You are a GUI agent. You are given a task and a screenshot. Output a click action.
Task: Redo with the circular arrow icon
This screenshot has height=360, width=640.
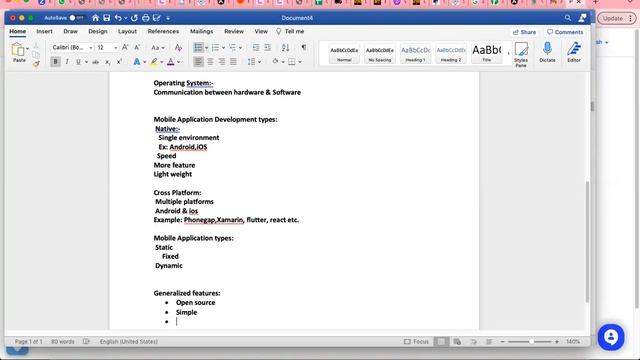tap(134, 18)
